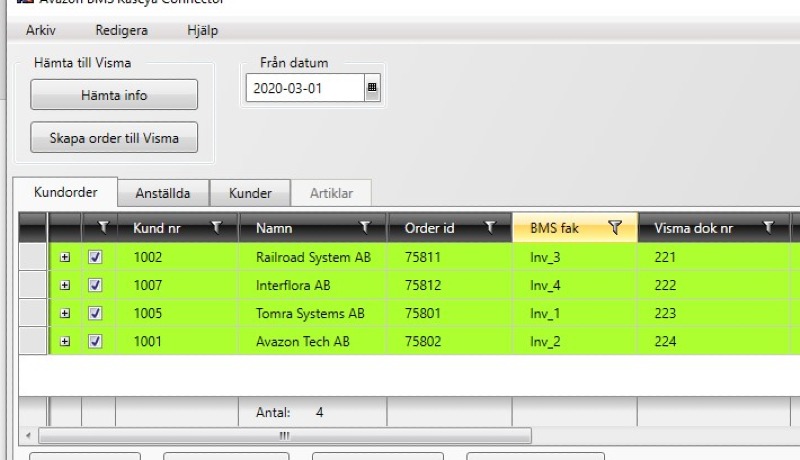The height and width of the screenshot is (460, 800).
Task: Select the order id 75811 cell
Action: 449,257
